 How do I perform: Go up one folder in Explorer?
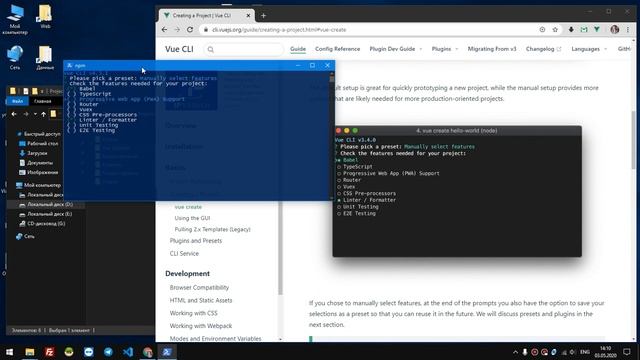tap(44, 114)
